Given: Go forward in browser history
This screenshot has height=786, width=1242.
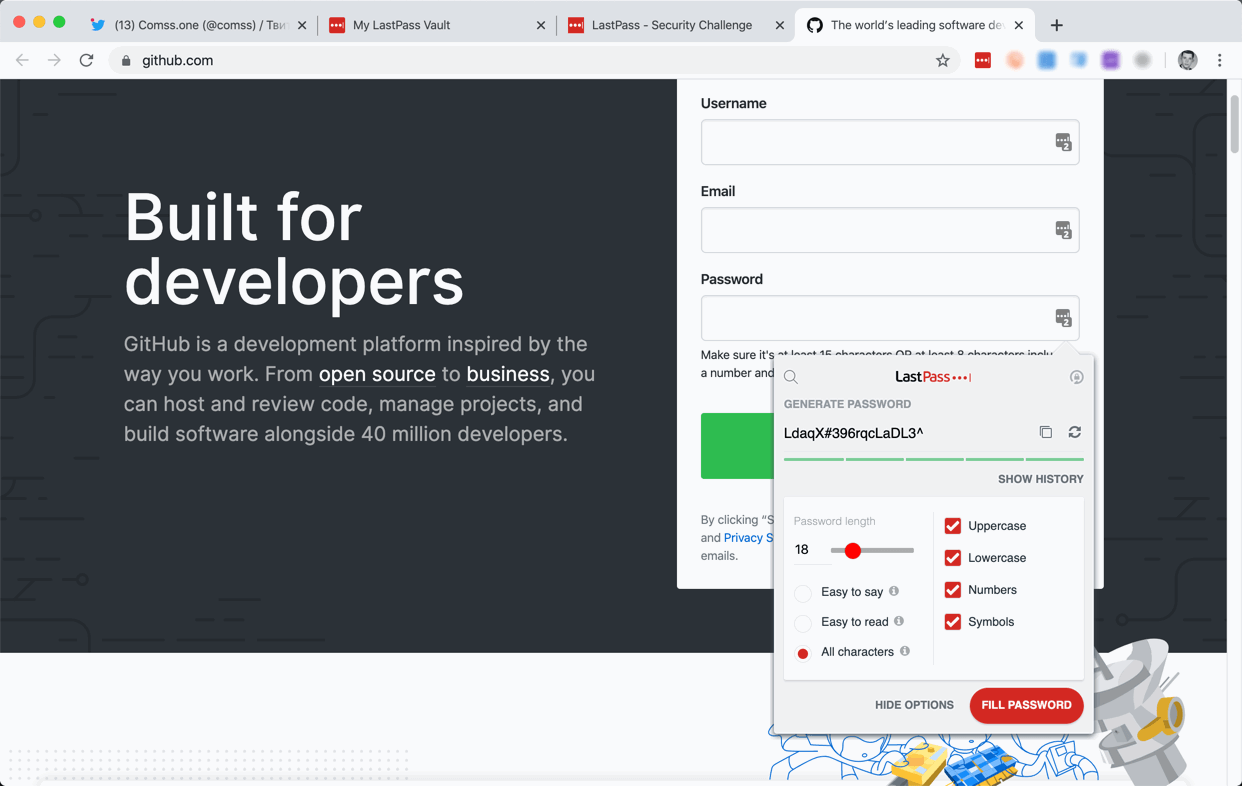Looking at the screenshot, I should (x=54, y=61).
